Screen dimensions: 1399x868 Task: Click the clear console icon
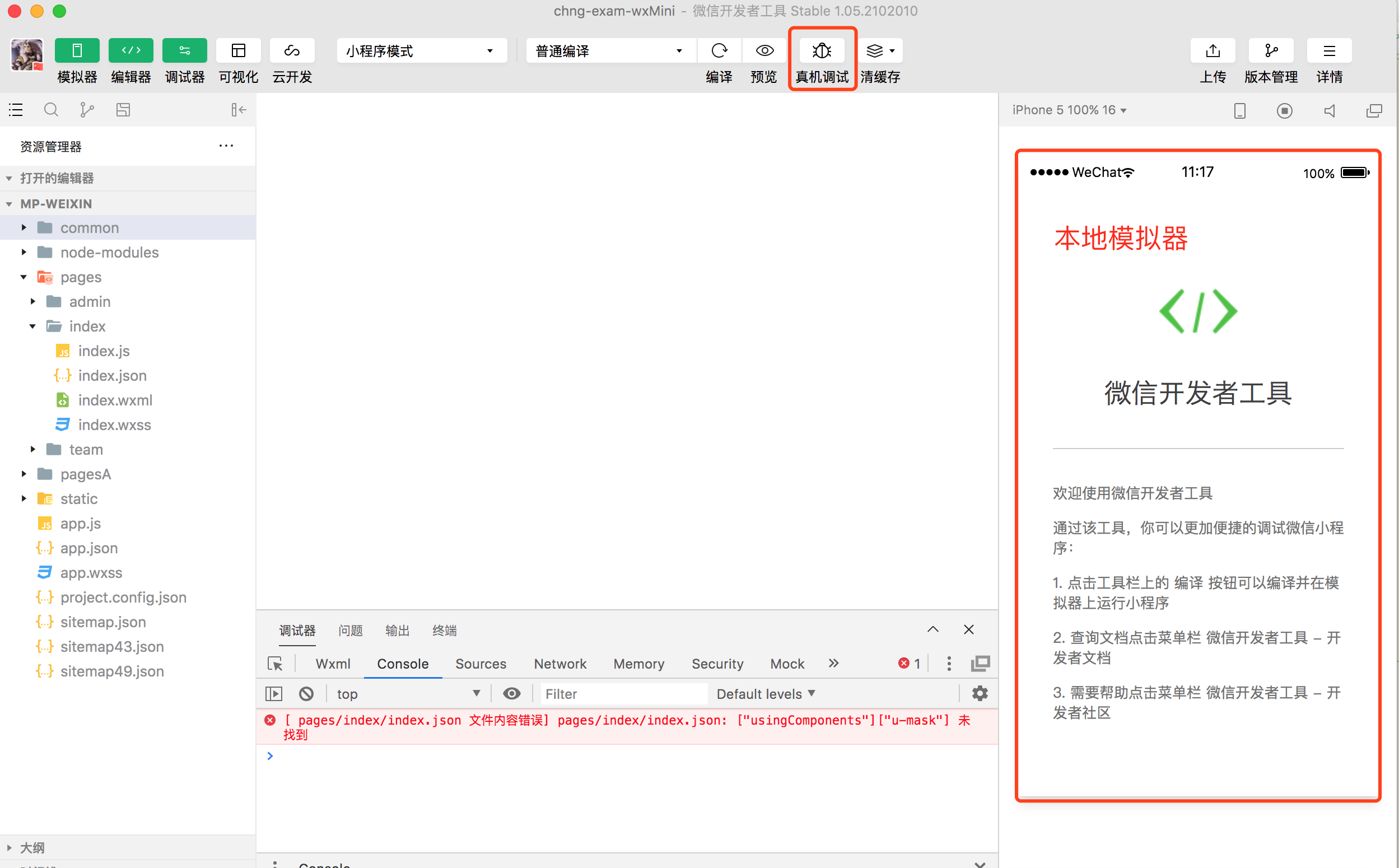tap(306, 693)
